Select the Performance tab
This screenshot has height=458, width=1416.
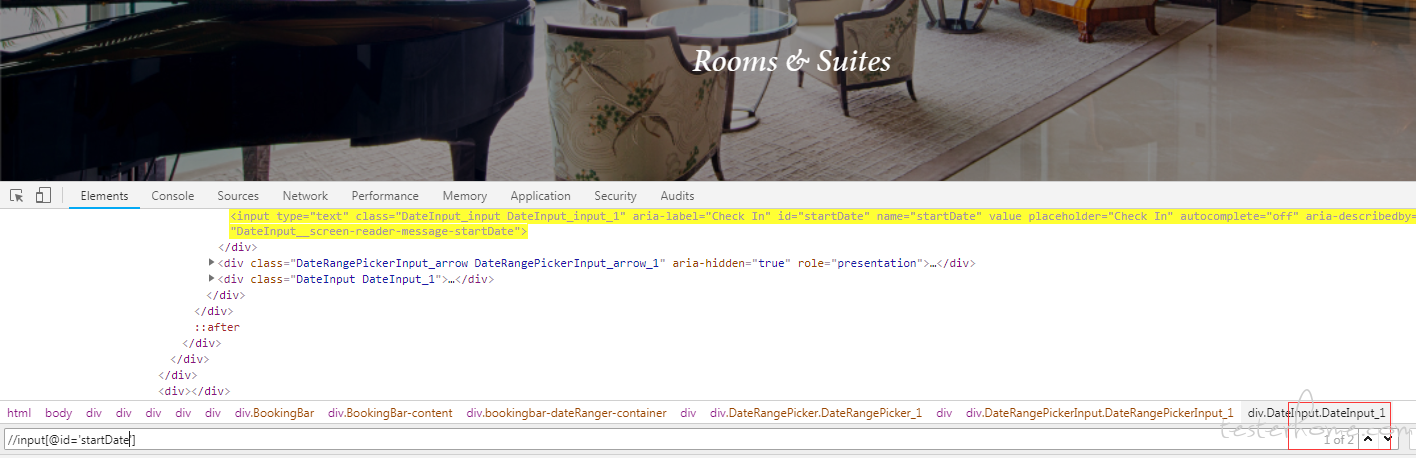coord(385,196)
